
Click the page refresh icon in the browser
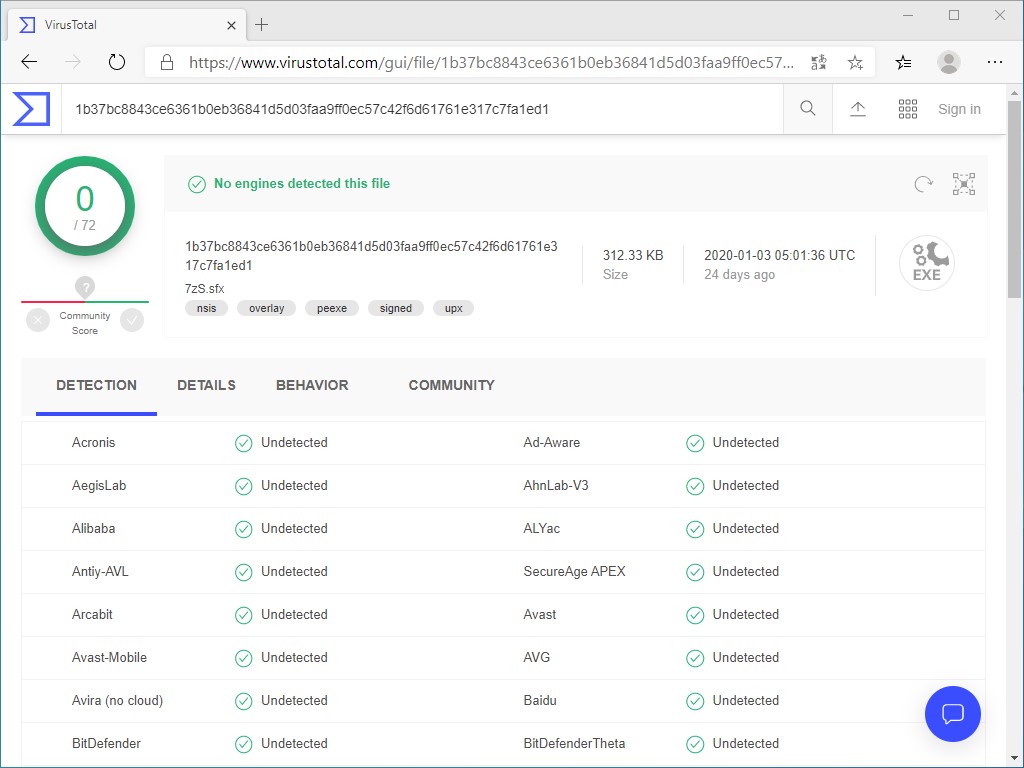click(x=117, y=61)
